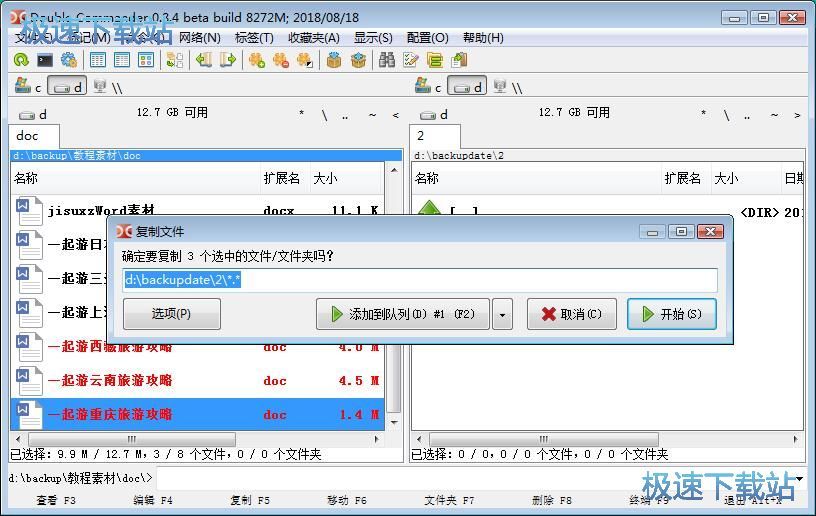Click the left panel * favorites button
The width and height of the screenshot is (816, 516).
(301, 114)
